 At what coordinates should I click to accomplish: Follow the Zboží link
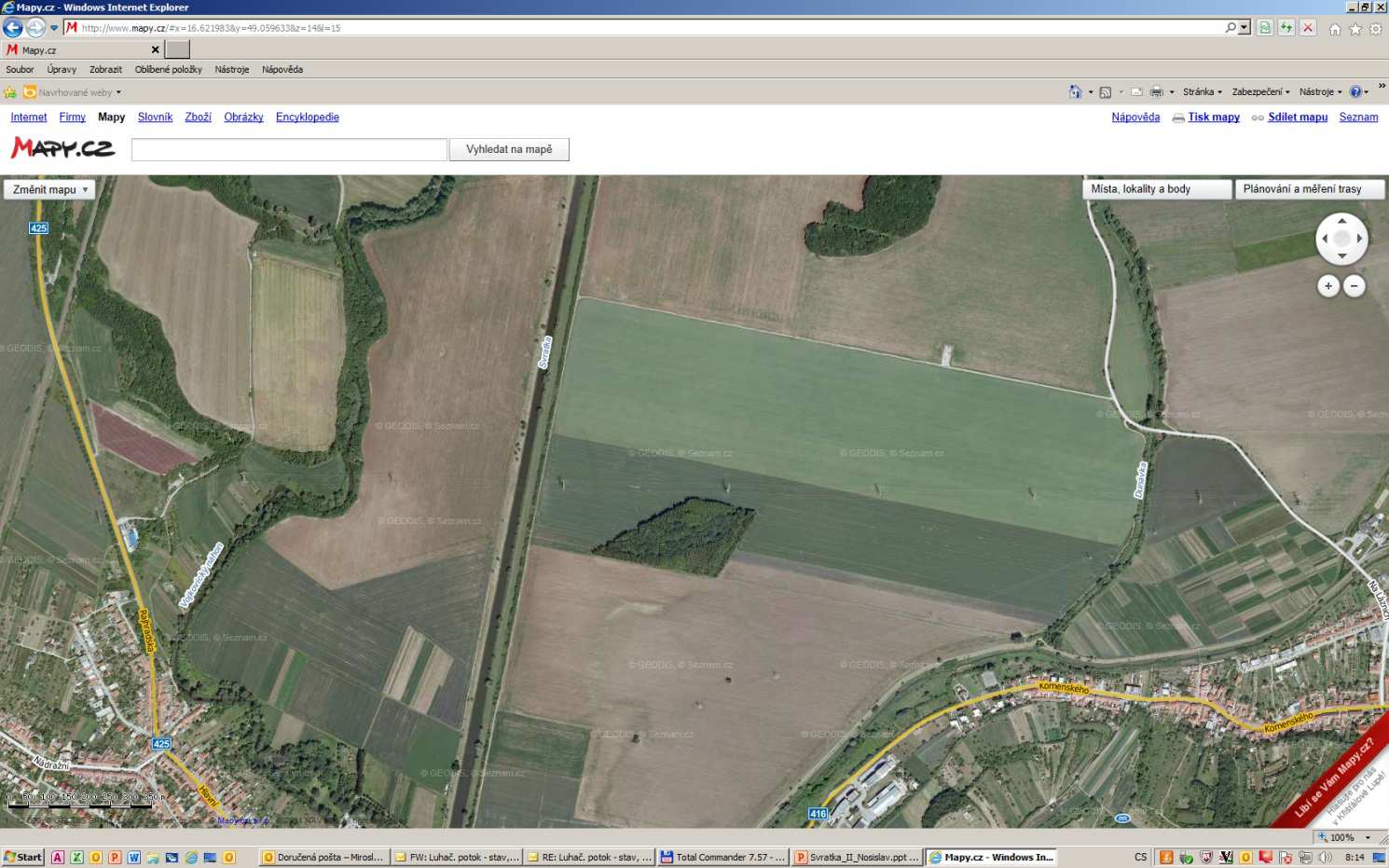click(x=198, y=117)
